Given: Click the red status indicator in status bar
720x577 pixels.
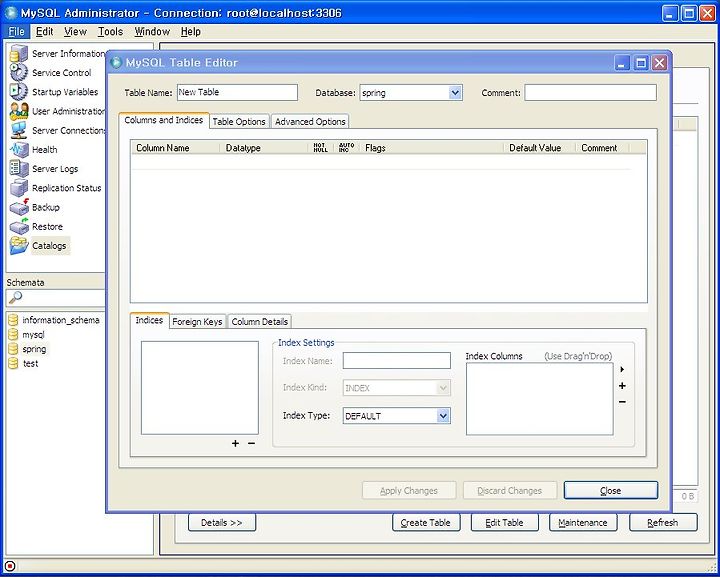Looking at the screenshot, I should click(10, 566).
